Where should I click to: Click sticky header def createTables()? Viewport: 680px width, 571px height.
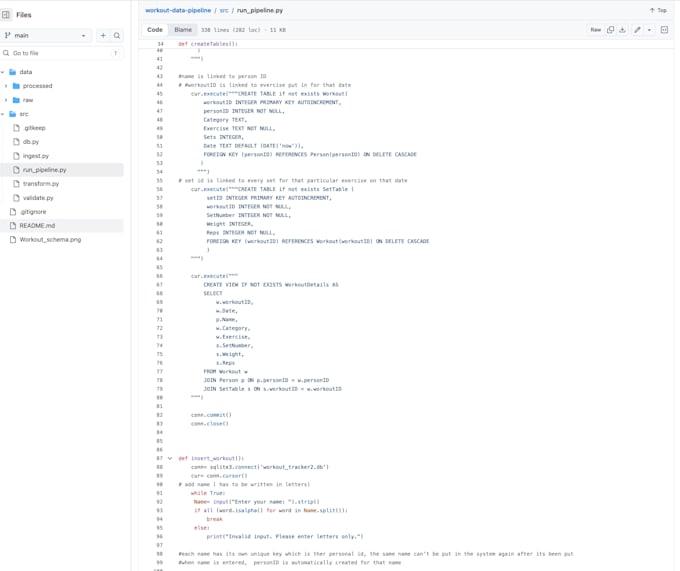pyautogui.click(x=208, y=44)
